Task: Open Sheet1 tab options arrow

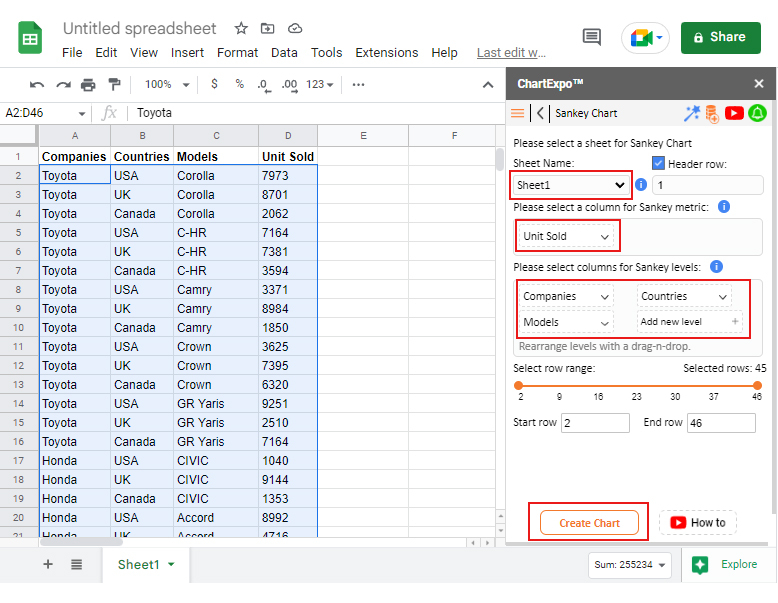Action: (171, 564)
